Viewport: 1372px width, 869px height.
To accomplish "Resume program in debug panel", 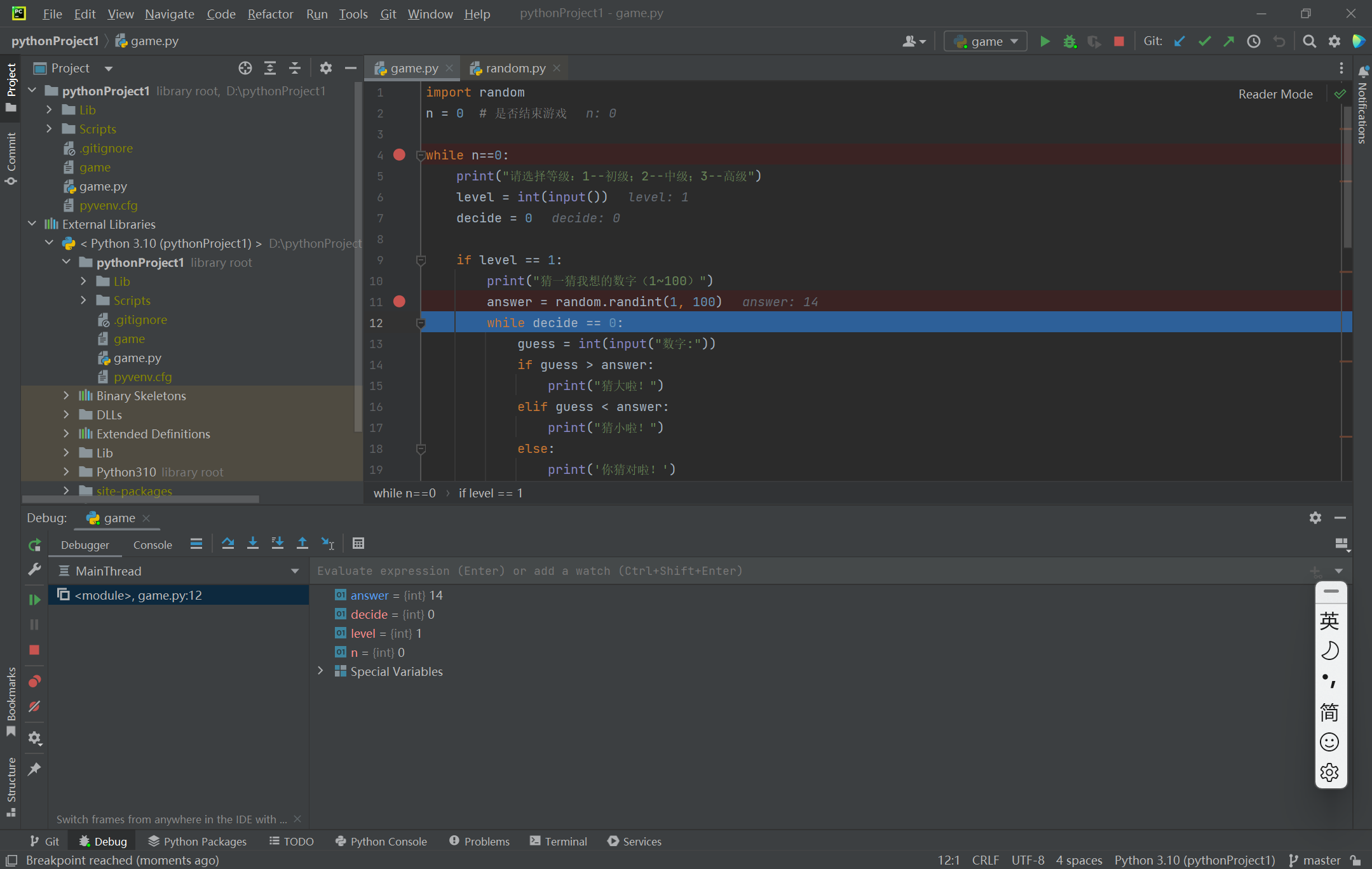I will [x=34, y=599].
